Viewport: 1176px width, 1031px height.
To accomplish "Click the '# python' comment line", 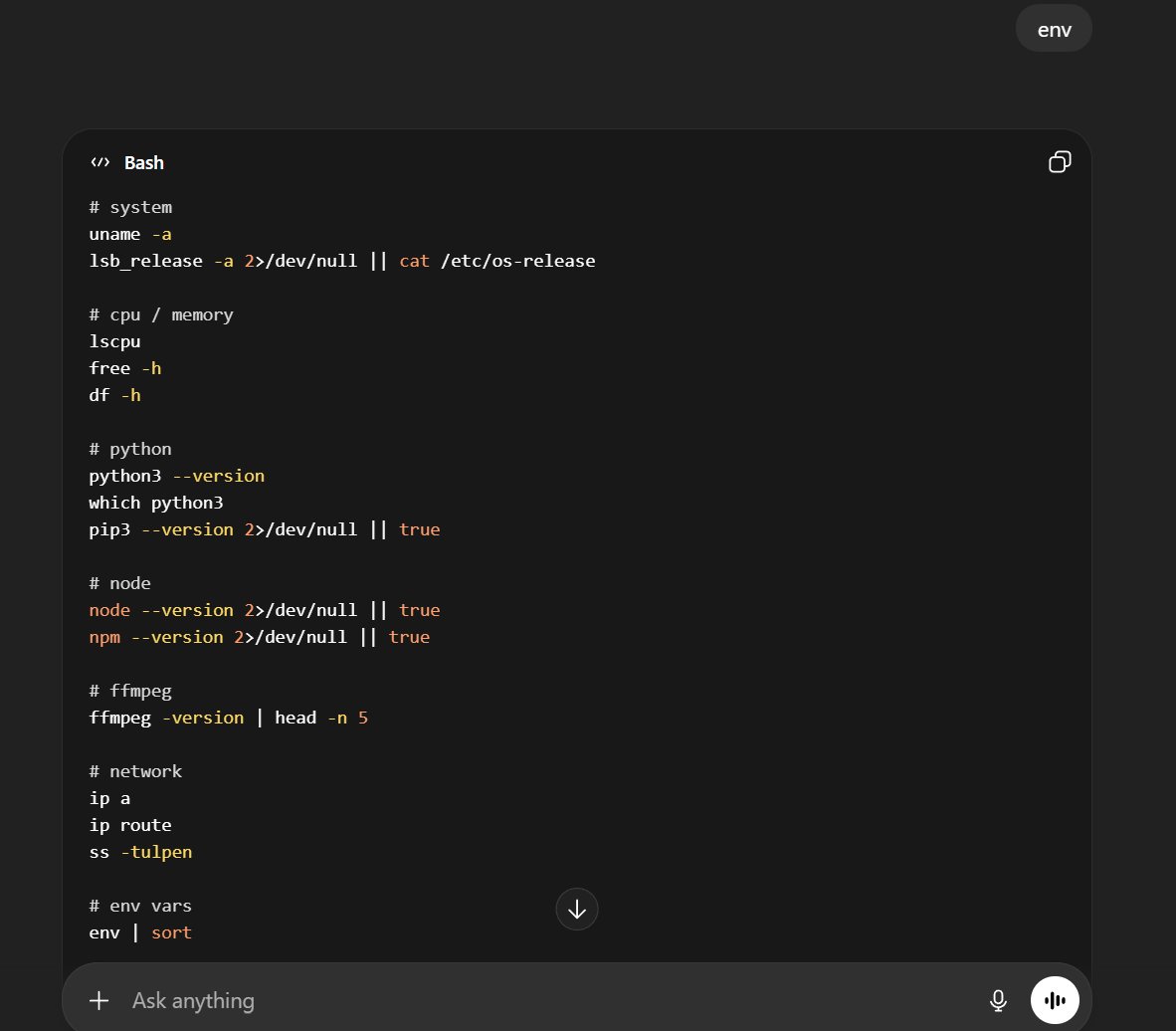I will [x=130, y=449].
